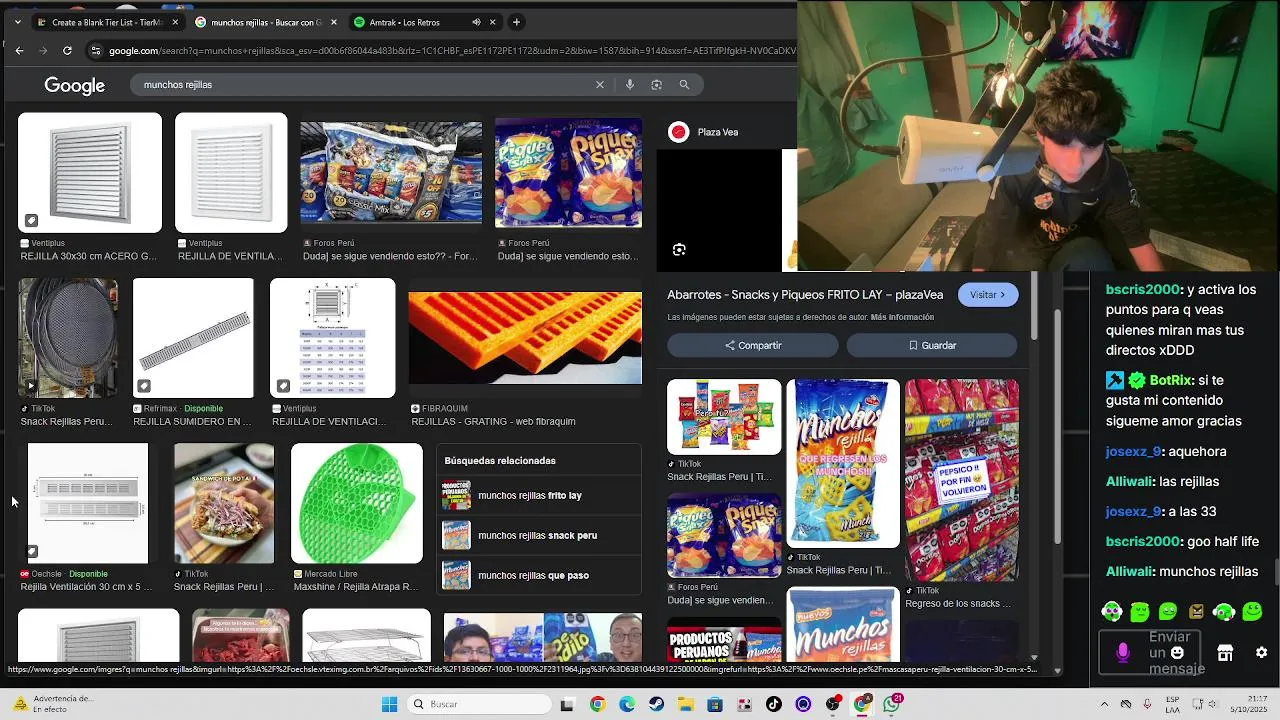The image size is (1280, 720).
Task: Select related search munchos rejillas que paso
Action: tap(540, 575)
